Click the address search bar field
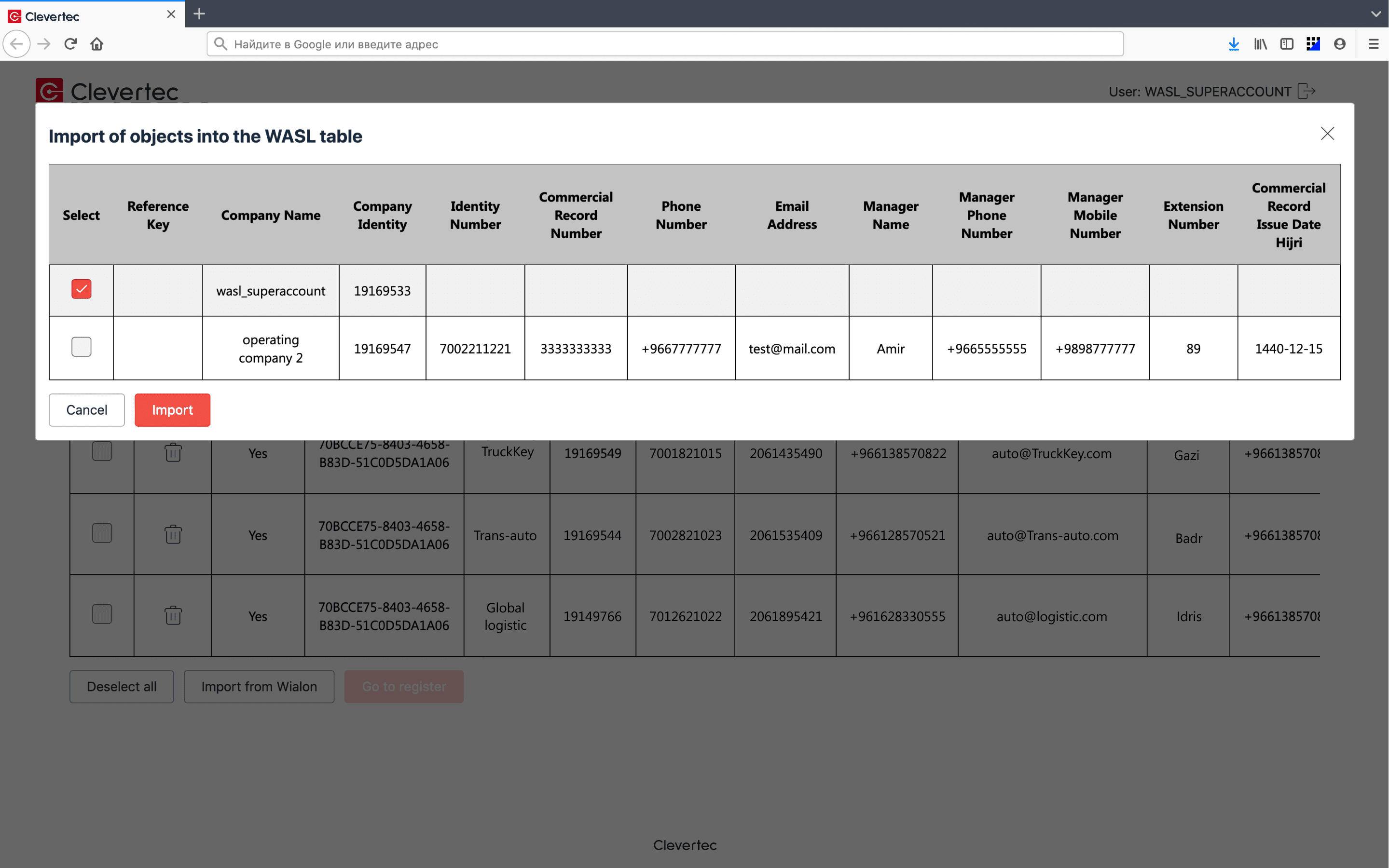The image size is (1389, 868). coord(664,44)
